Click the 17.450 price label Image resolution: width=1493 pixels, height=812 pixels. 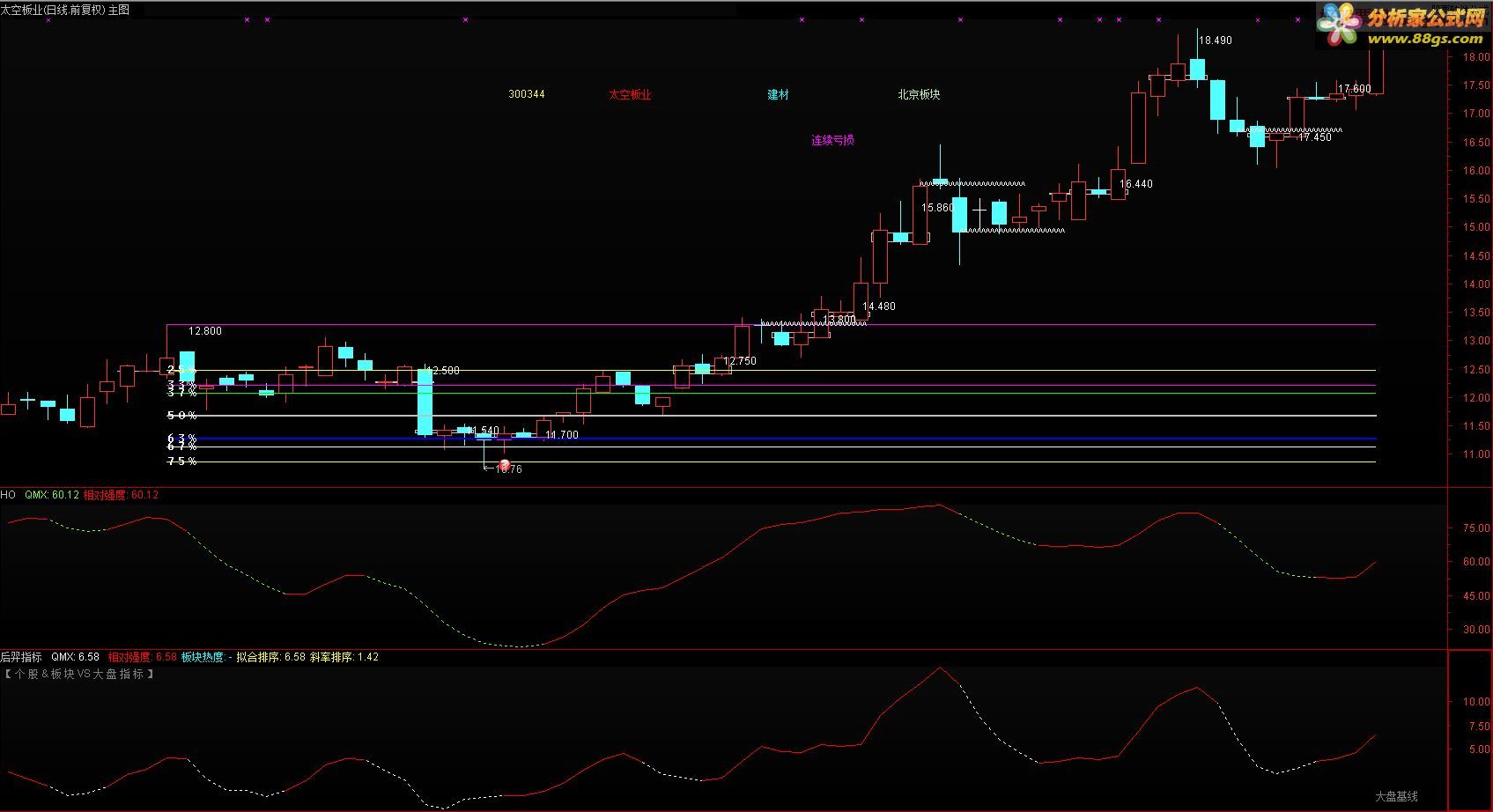[x=1315, y=137]
